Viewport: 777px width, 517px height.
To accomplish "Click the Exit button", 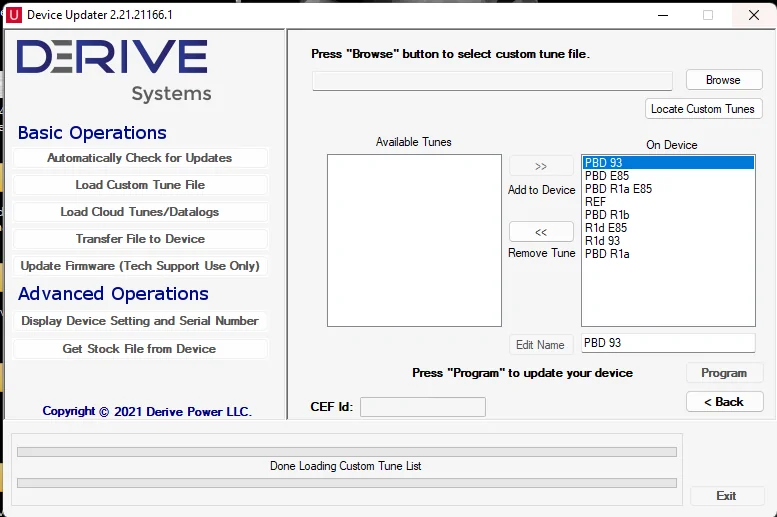I will click(x=726, y=496).
